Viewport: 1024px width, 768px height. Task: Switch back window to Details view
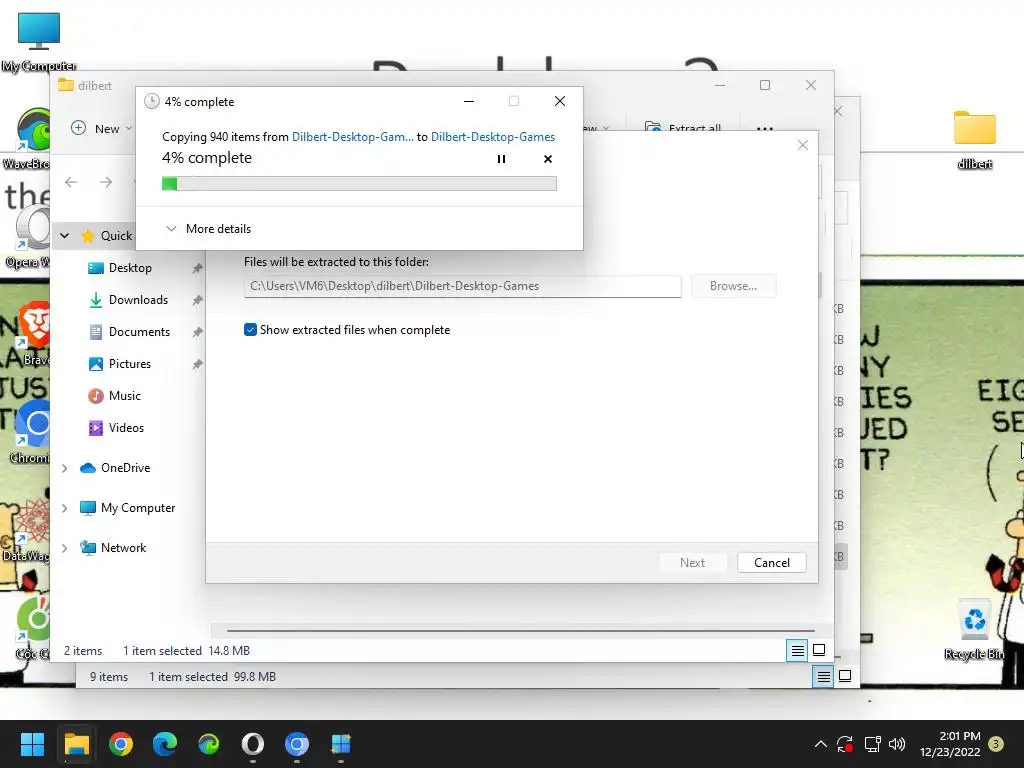point(824,677)
